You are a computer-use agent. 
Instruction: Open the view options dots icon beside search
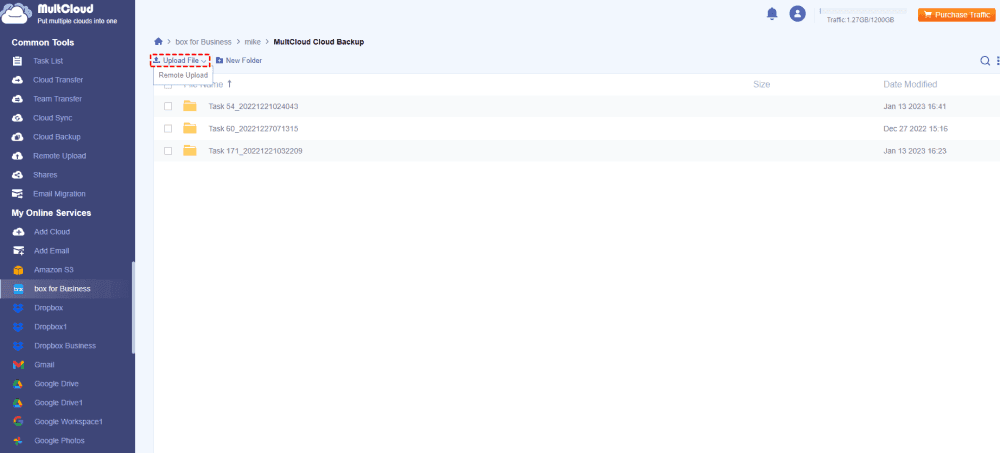pyautogui.click(x=997, y=61)
